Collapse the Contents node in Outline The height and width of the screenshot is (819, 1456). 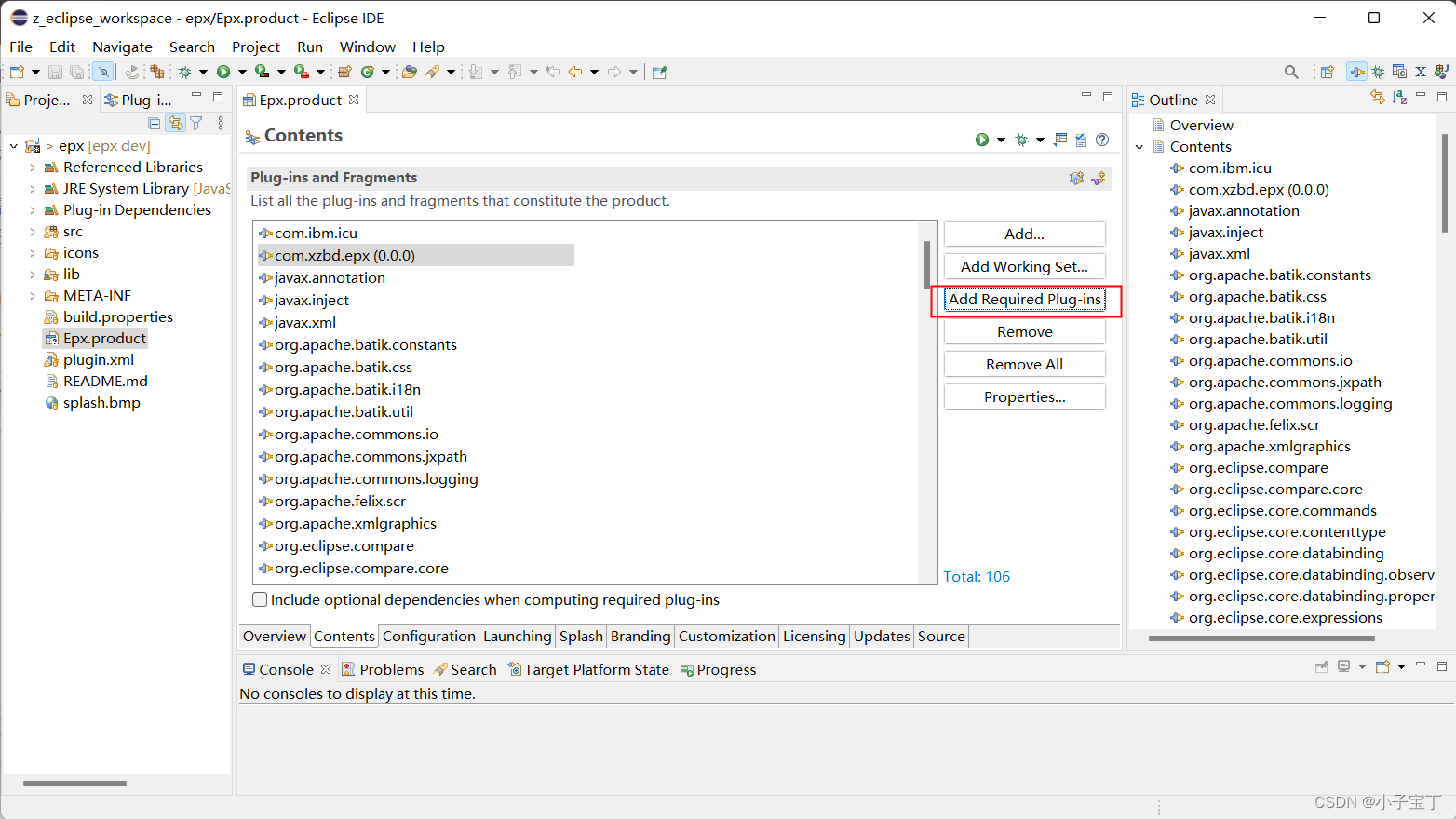(1139, 147)
